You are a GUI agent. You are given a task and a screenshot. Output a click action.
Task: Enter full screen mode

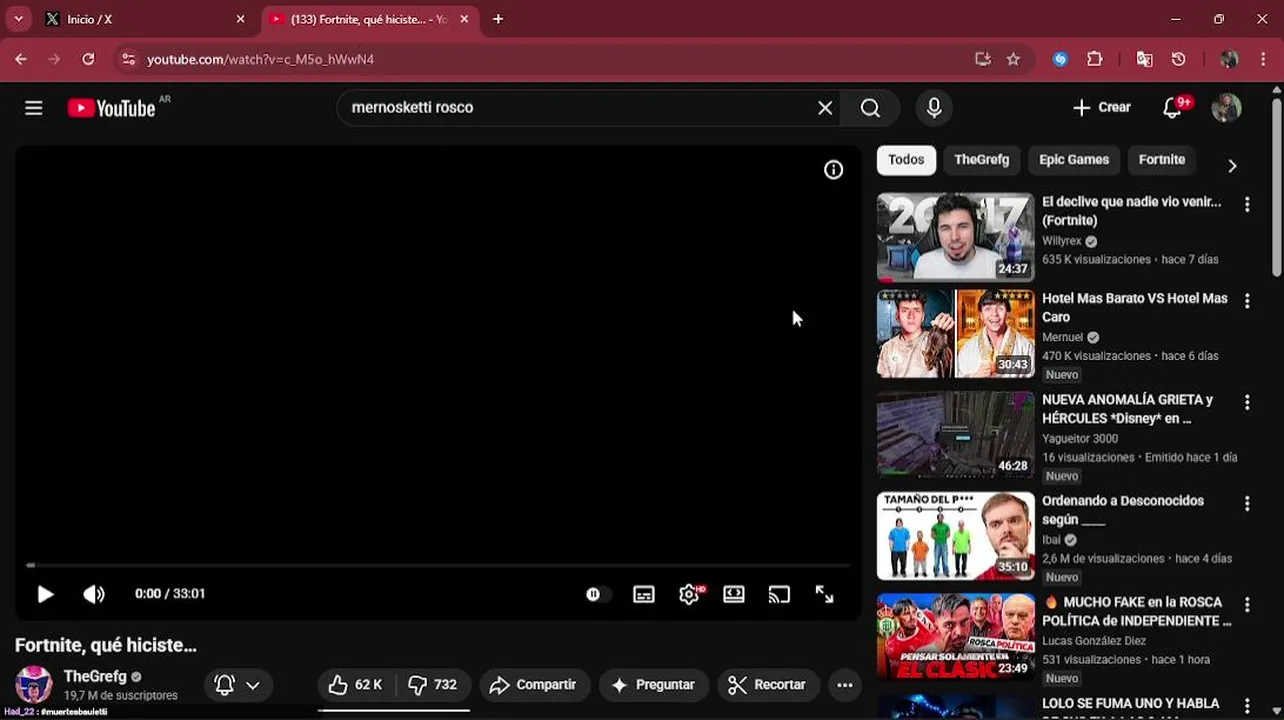(824, 594)
